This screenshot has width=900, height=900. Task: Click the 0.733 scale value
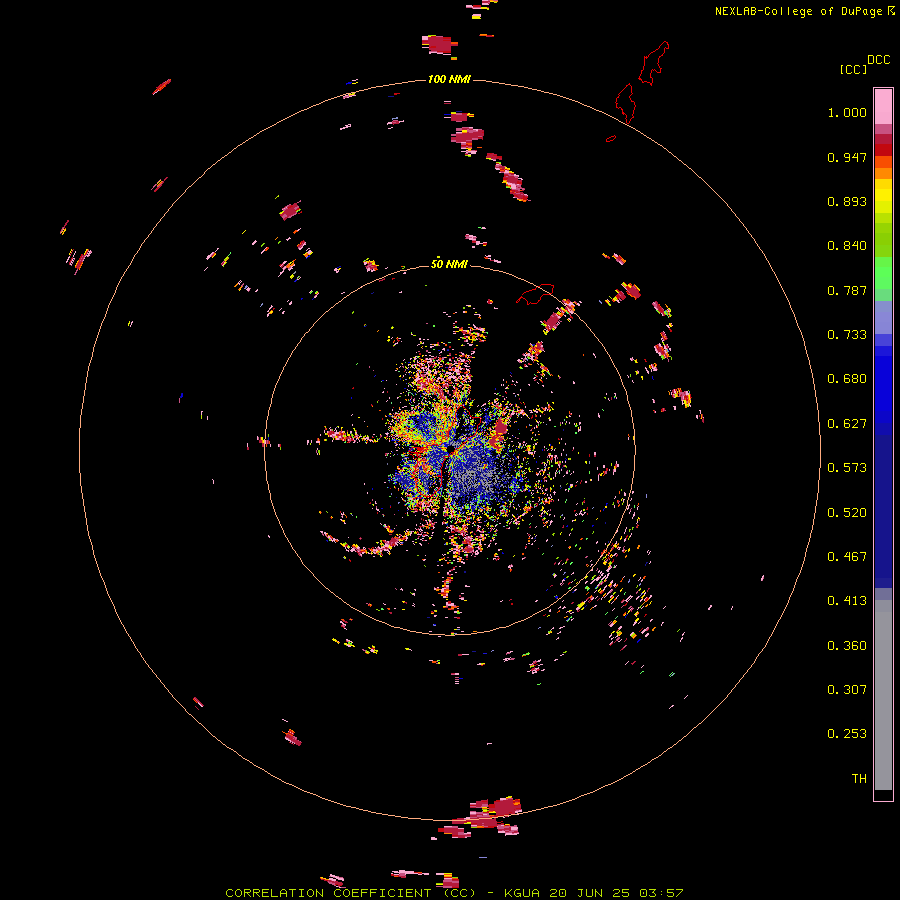pos(847,335)
